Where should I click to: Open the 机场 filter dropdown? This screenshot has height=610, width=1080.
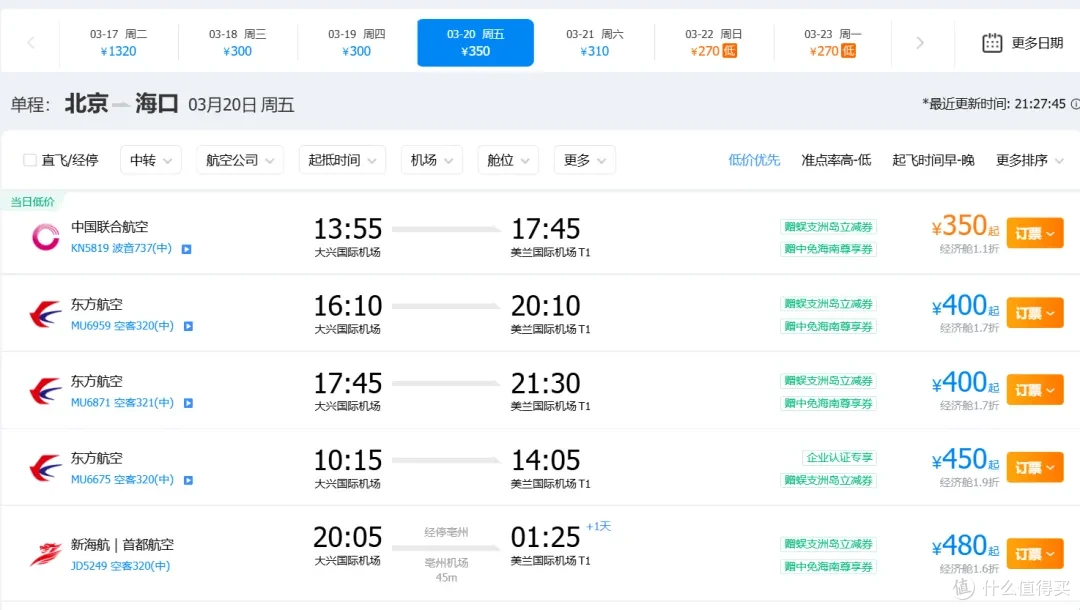[x=431, y=160]
